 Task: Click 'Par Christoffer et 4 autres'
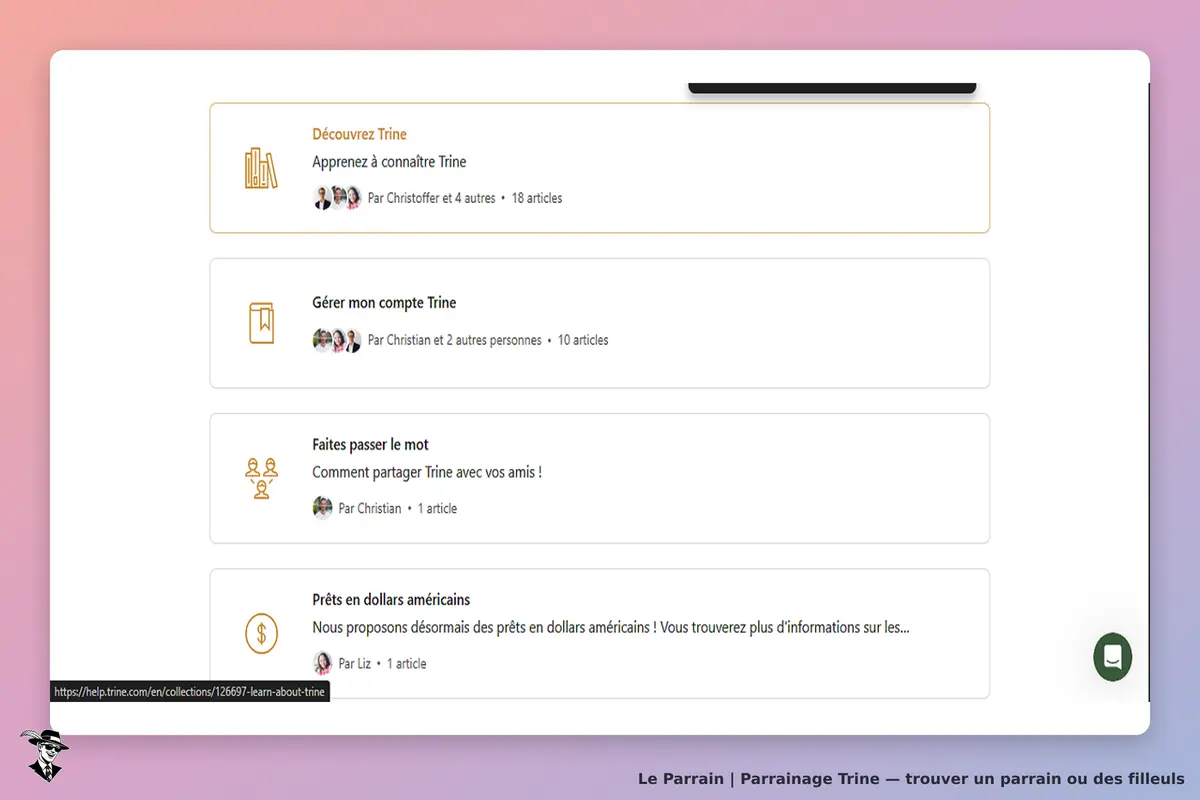tap(431, 198)
